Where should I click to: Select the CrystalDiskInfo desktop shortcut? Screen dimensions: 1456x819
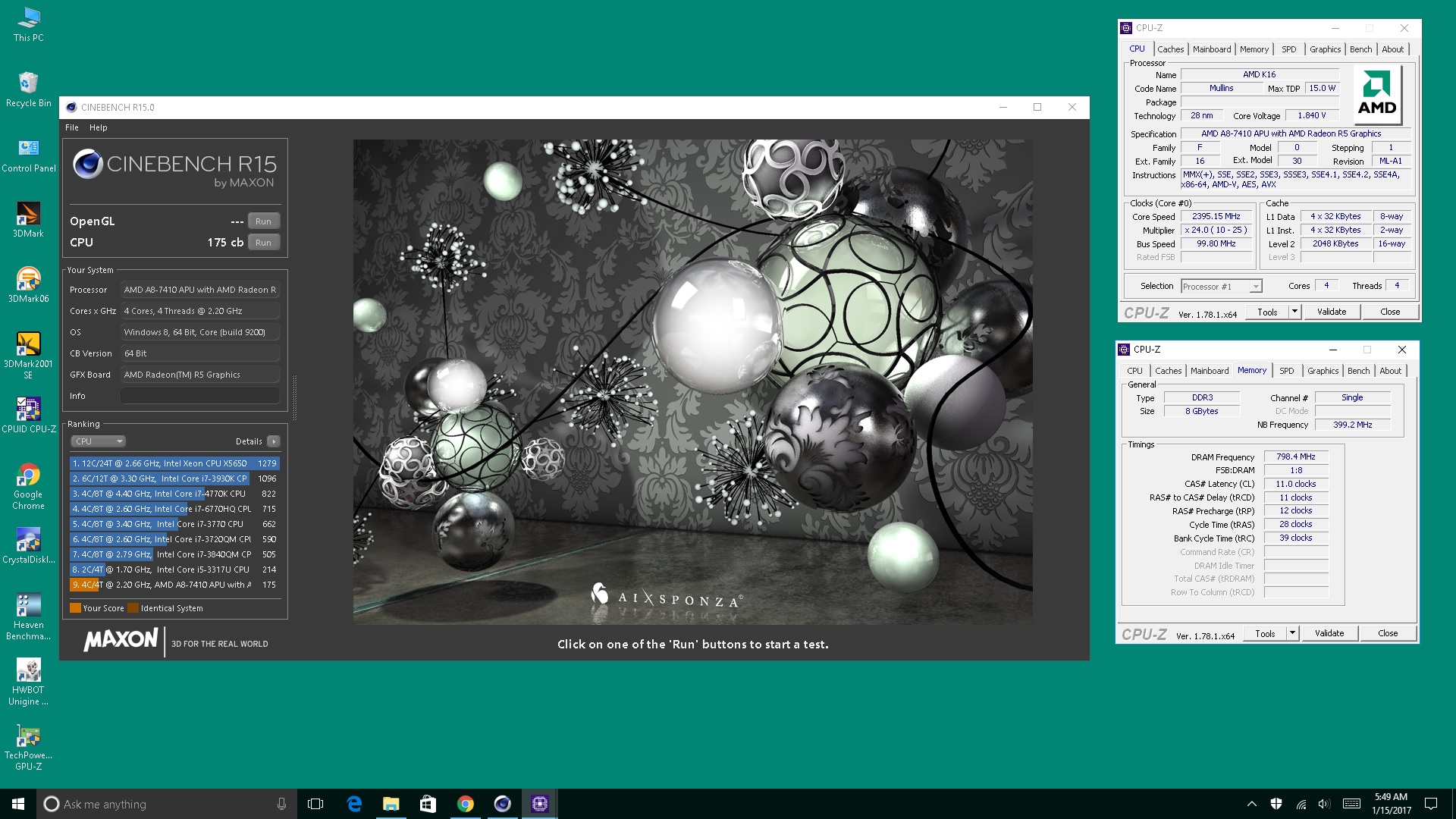click(x=29, y=546)
